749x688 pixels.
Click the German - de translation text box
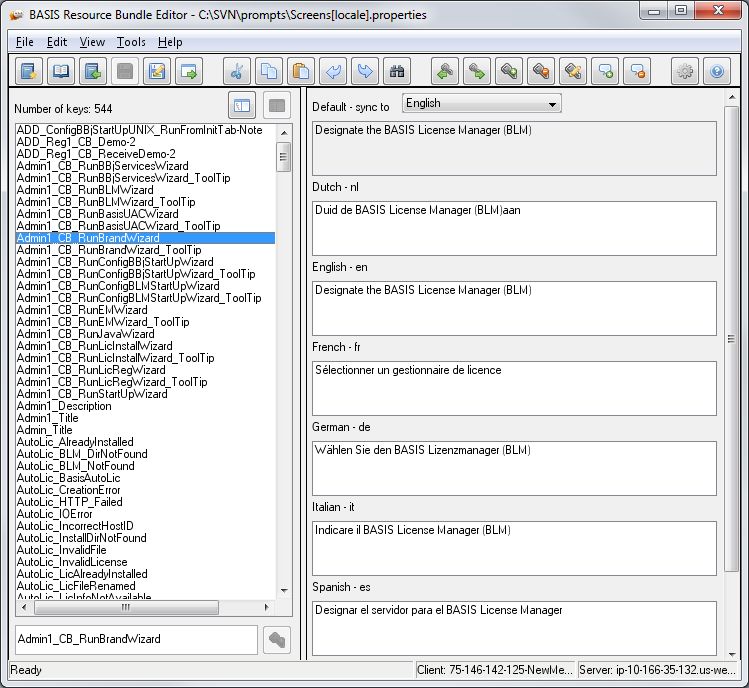(514, 468)
